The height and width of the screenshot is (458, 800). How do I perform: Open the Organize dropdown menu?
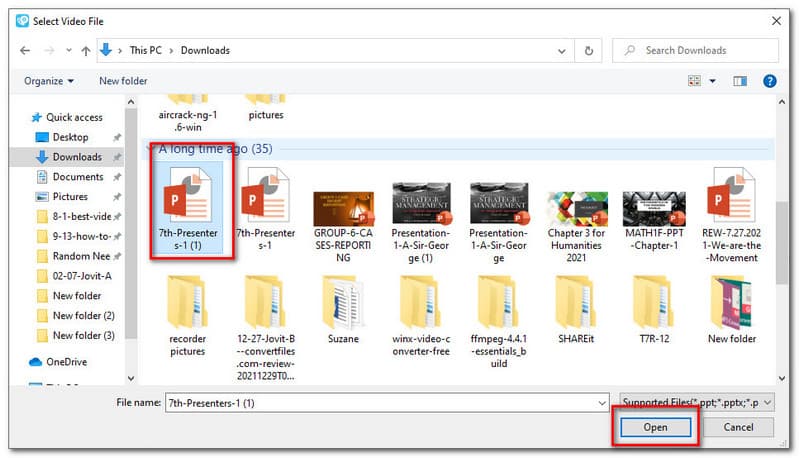click(x=50, y=80)
